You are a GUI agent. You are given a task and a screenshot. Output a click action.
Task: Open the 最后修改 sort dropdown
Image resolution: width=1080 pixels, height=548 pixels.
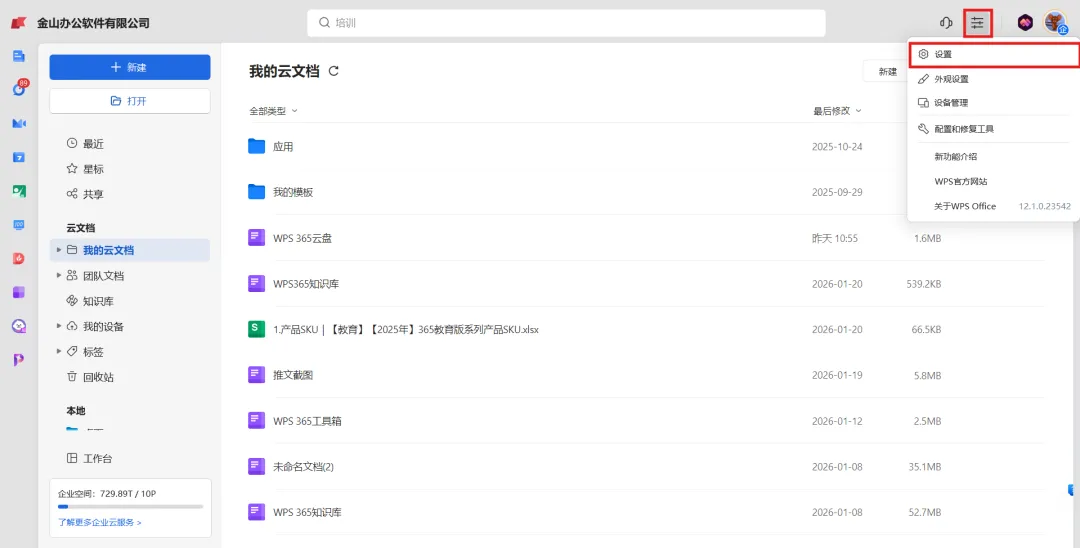(x=838, y=111)
